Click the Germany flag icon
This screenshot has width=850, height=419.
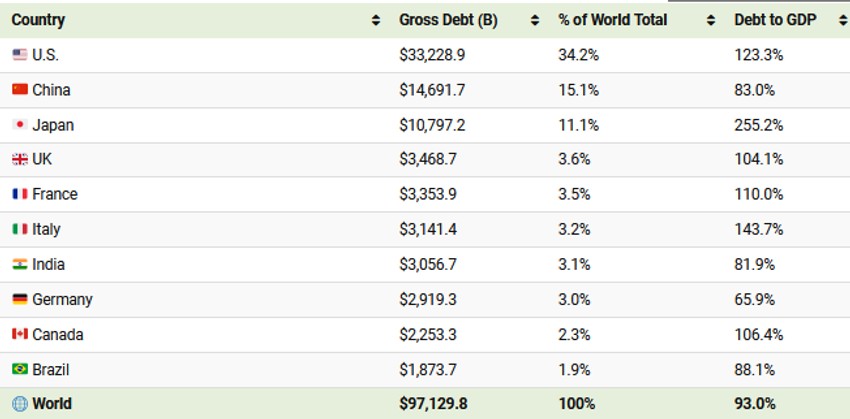20,299
